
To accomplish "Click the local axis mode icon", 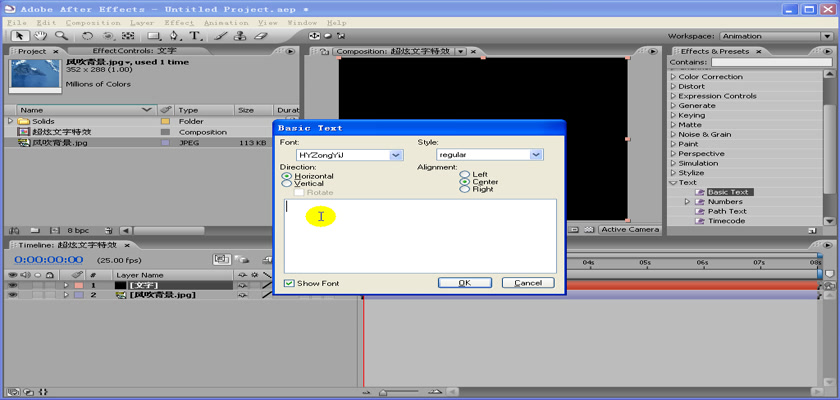I will pyautogui.click(x=314, y=36).
